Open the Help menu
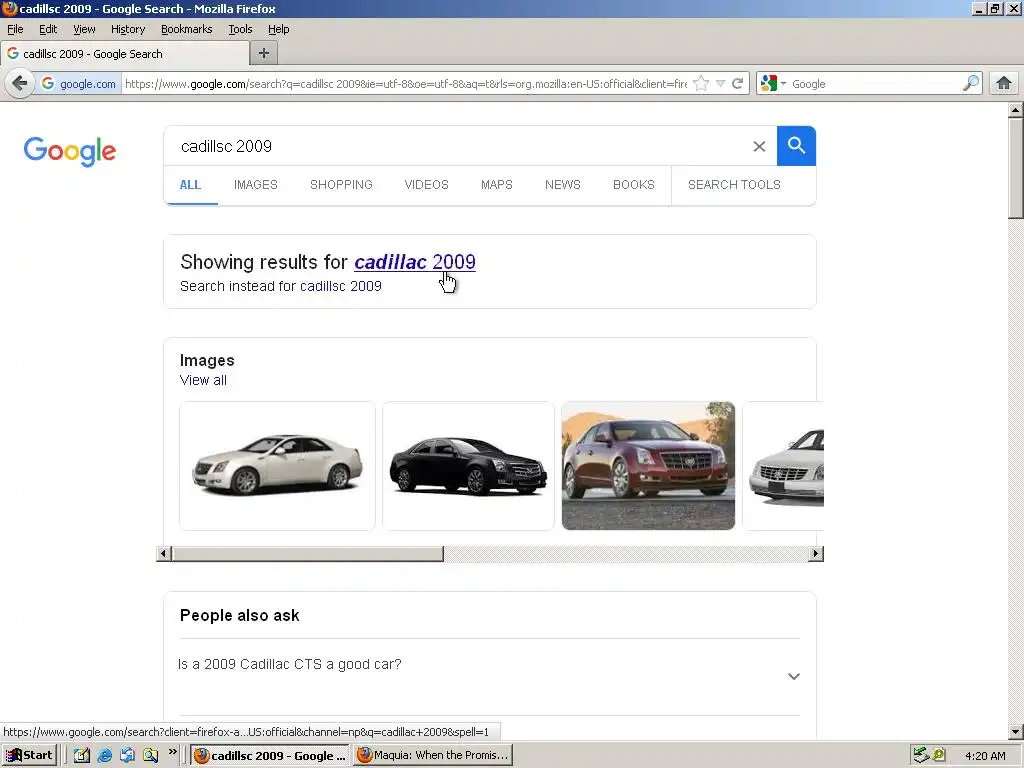This screenshot has height=768, width=1024. (279, 29)
